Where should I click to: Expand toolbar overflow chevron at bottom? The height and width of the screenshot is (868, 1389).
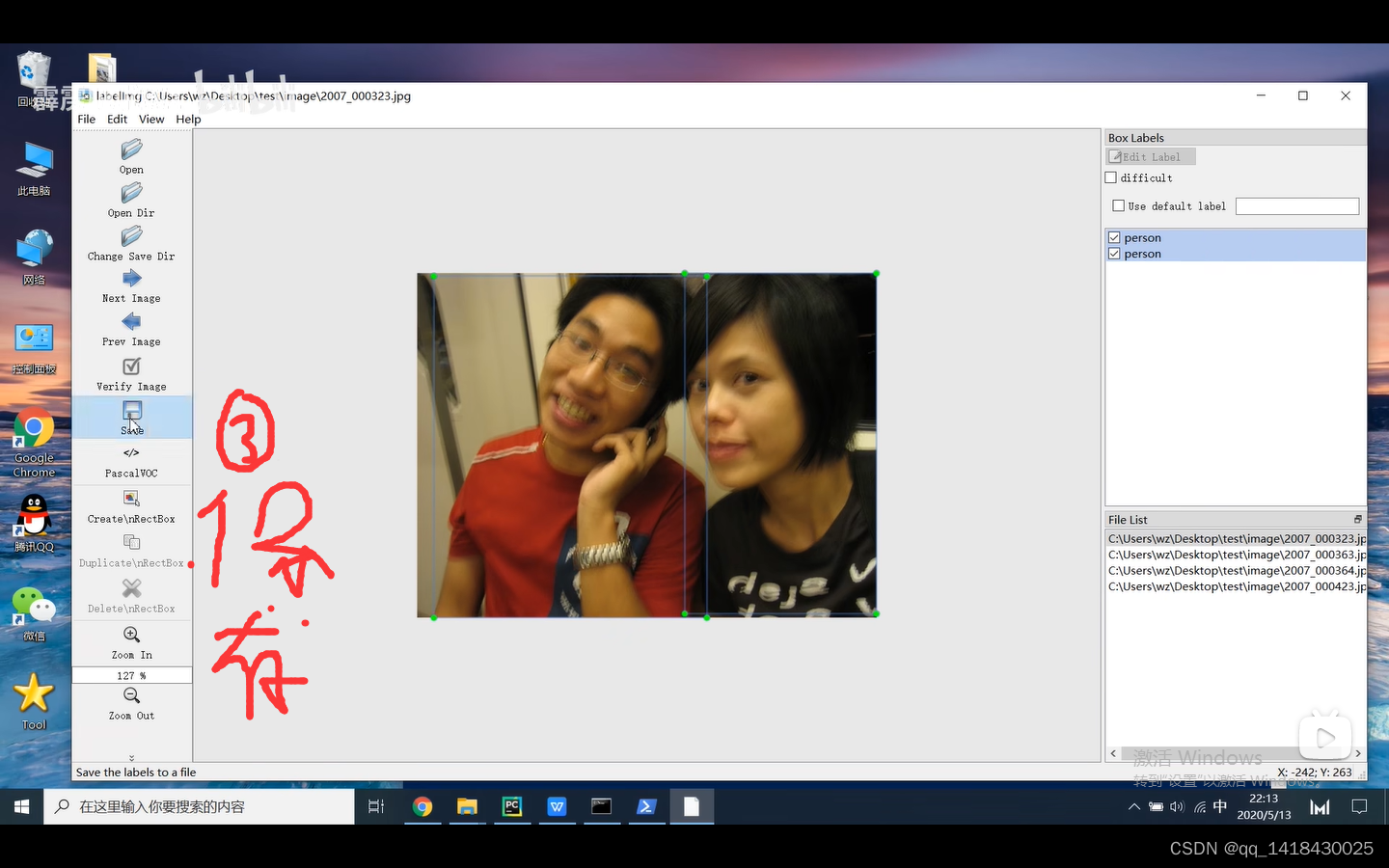pos(131,758)
